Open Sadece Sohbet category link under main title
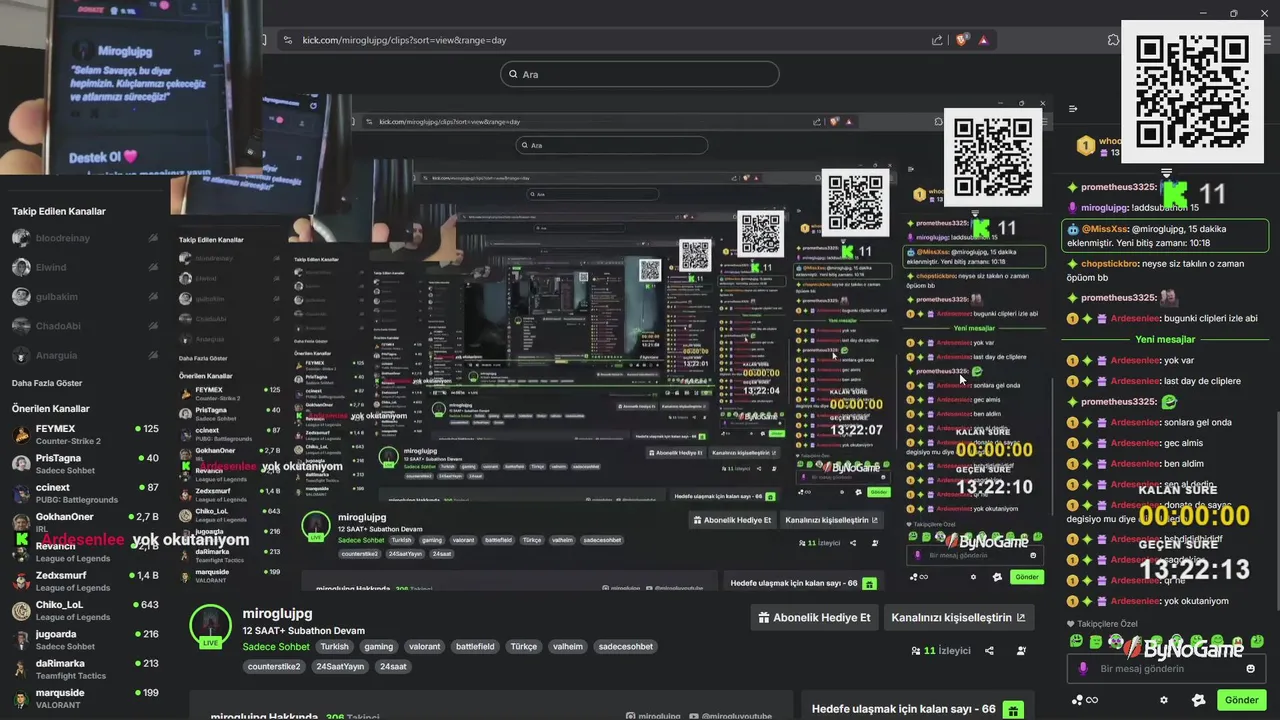 (x=276, y=646)
